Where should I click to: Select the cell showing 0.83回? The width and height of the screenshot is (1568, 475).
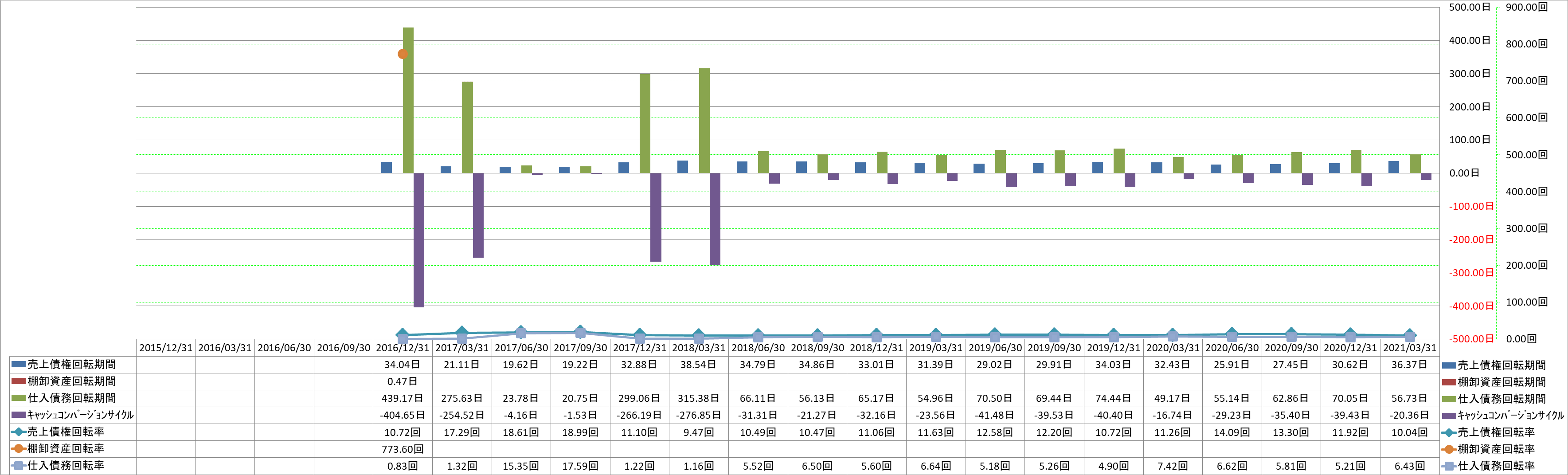tap(403, 466)
